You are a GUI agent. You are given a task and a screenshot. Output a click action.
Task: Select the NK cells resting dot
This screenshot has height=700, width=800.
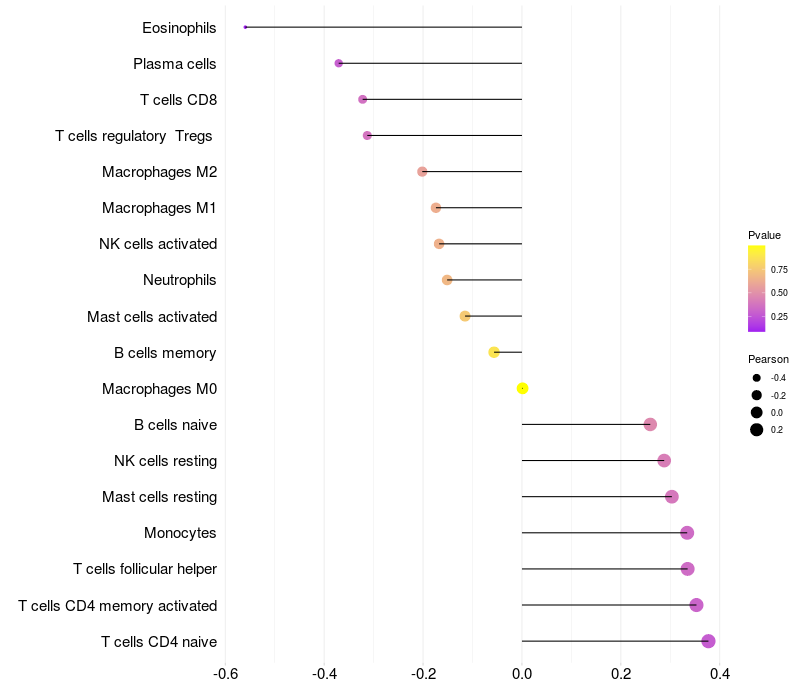(664, 461)
